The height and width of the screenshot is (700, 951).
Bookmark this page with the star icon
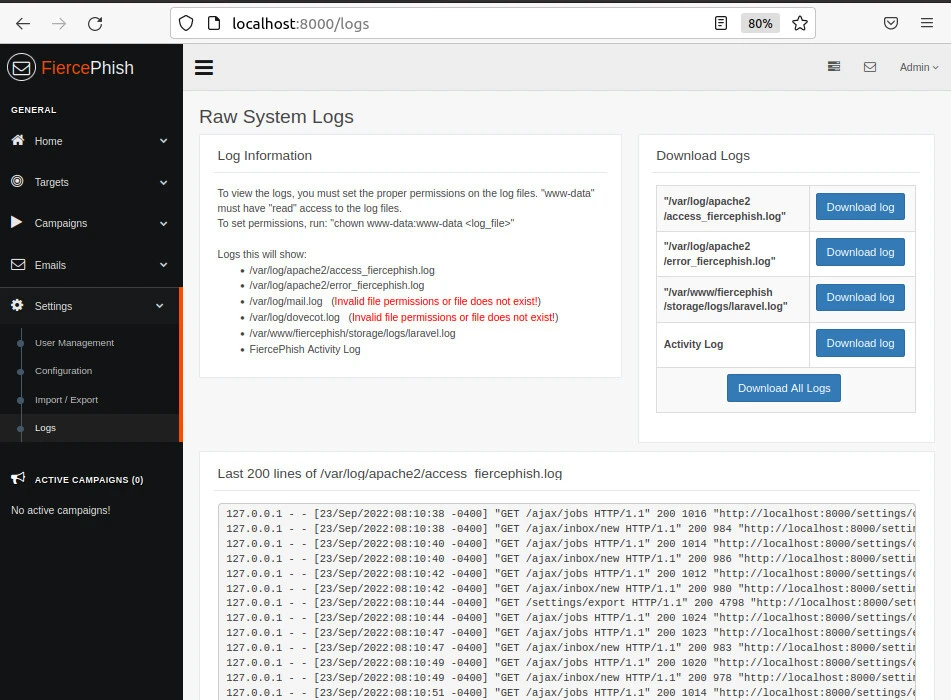(799, 23)
